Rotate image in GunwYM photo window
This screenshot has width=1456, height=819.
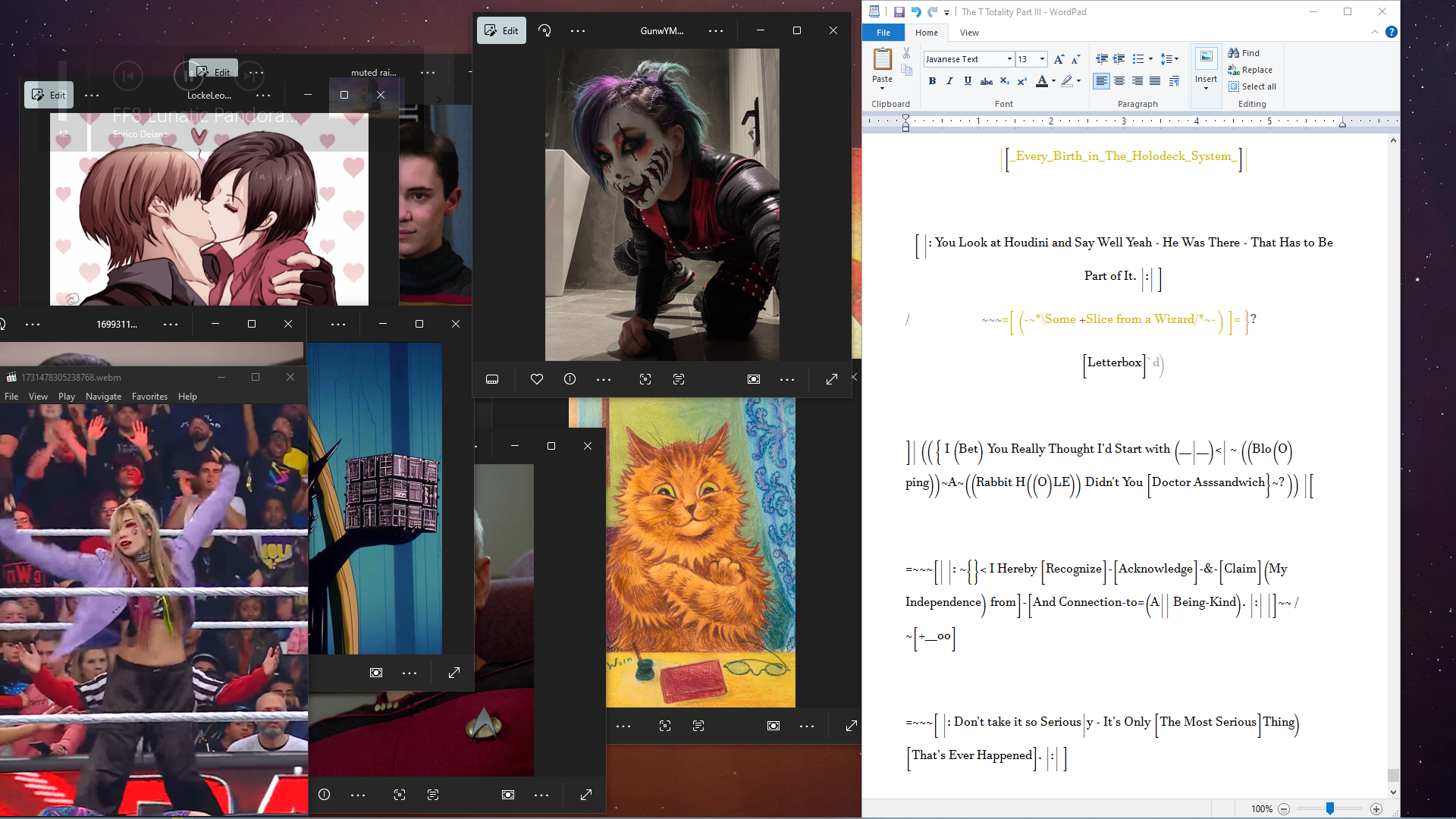point(544,30)
